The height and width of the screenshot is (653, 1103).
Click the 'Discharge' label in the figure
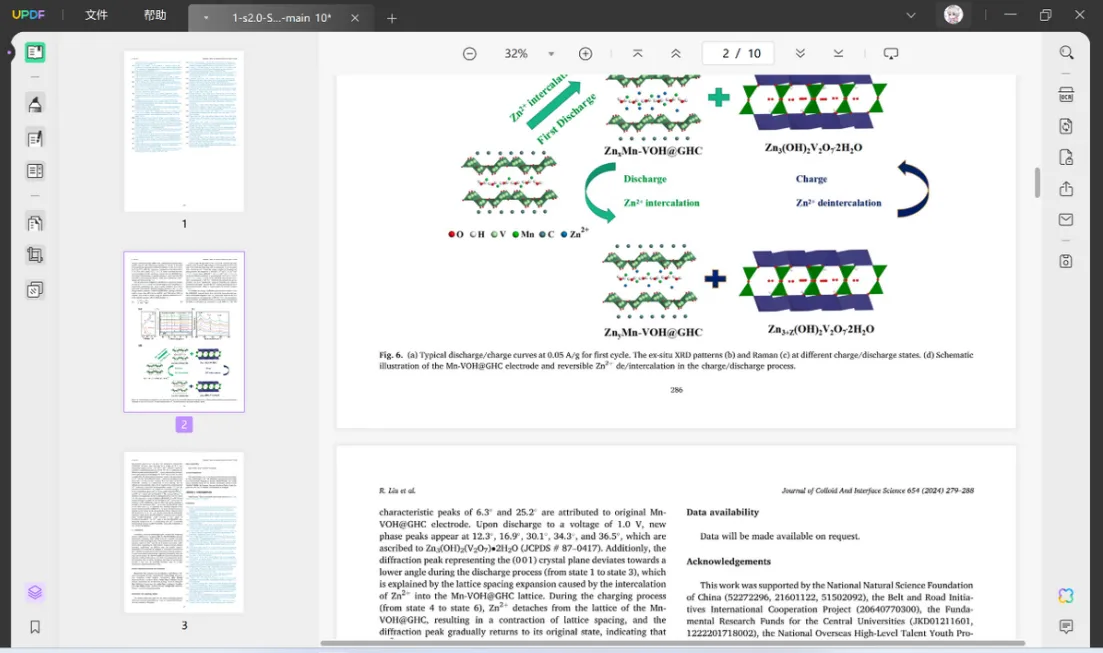point(644,179)
